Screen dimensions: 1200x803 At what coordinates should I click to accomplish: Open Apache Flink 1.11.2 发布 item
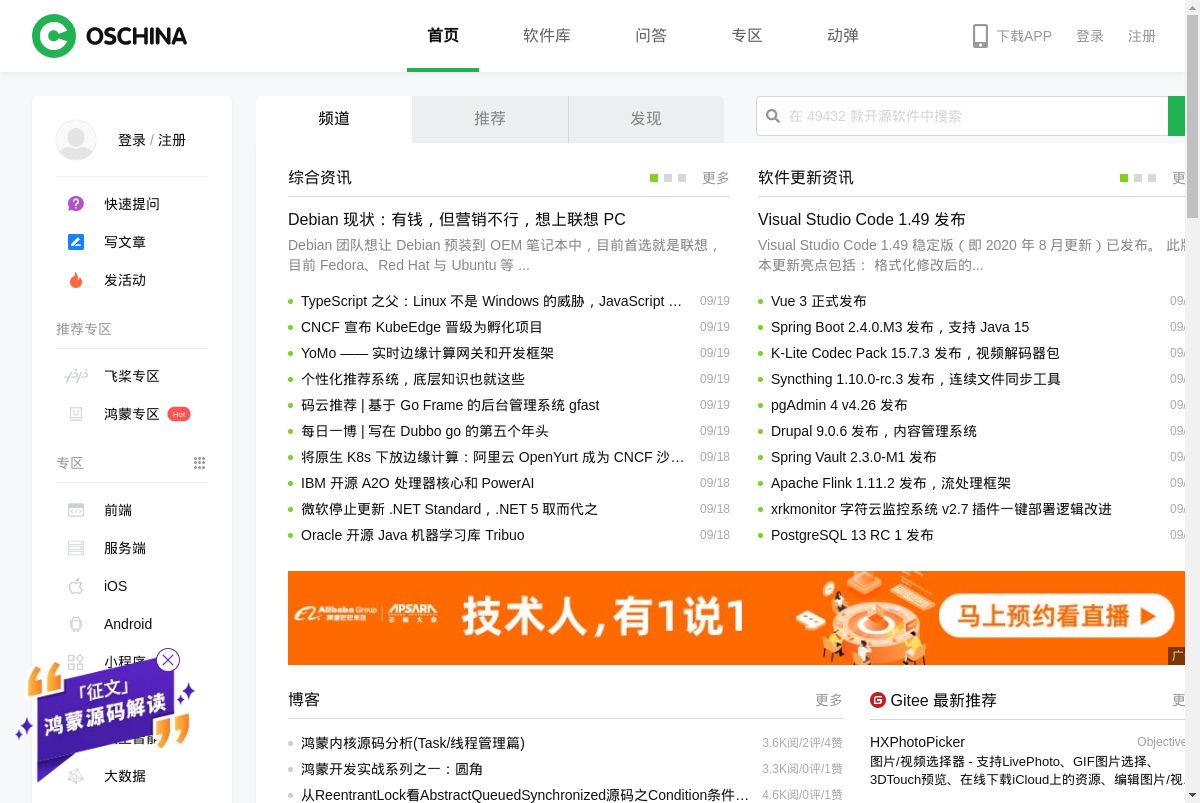891,483
